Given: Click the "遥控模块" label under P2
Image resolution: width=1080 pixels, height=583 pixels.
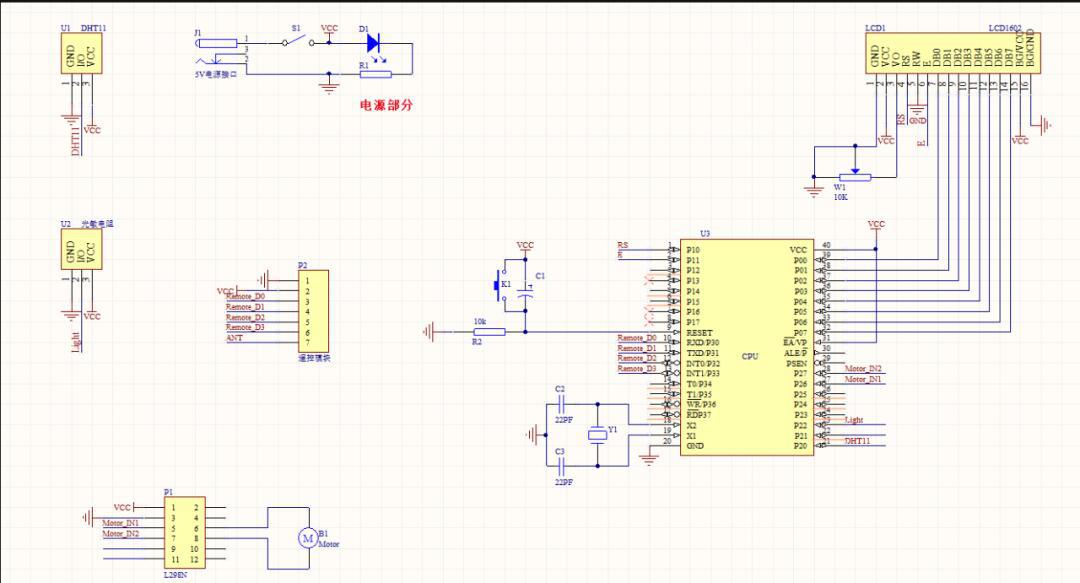Looking at the screenshot, I should pyautogui.click(x=313, y=358).
